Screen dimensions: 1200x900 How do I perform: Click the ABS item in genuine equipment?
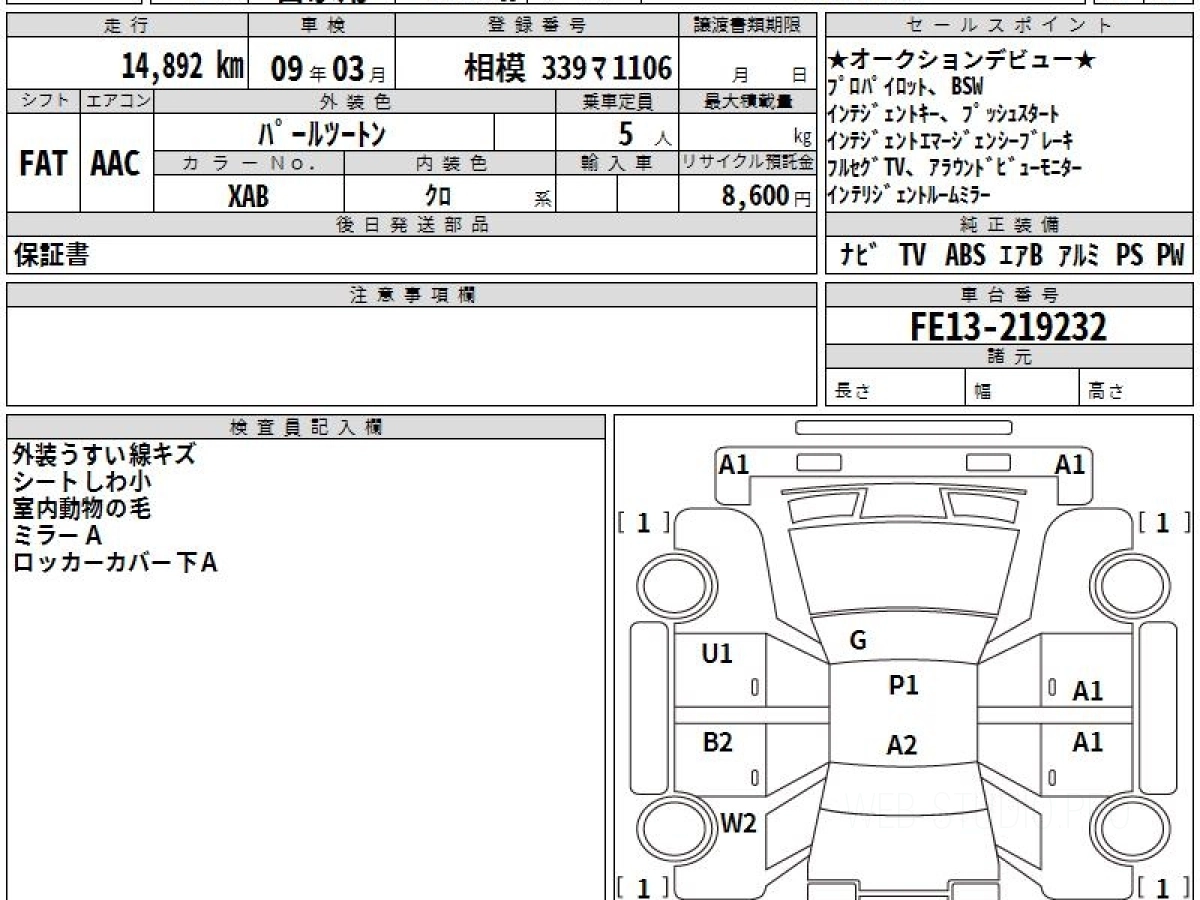point(964,256)
